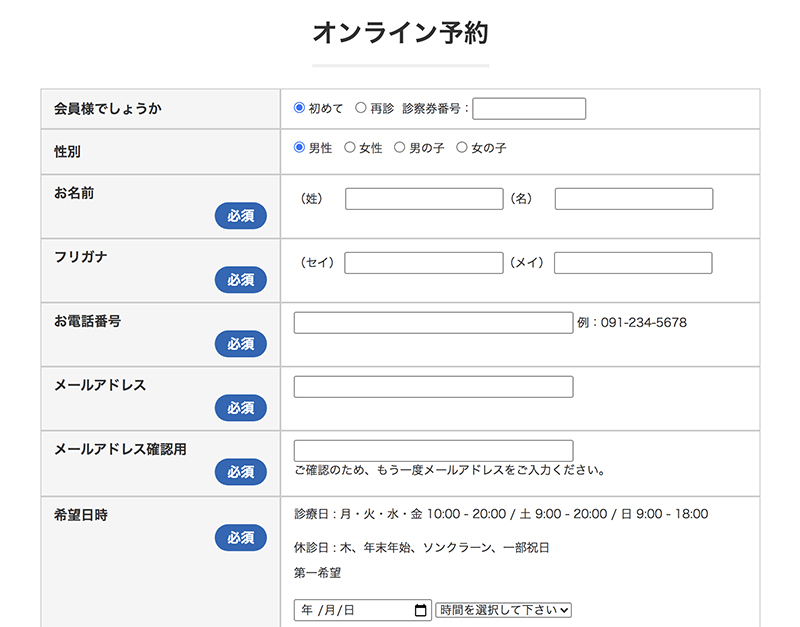Select 女の子 radio button
This screenshot has width=800, height=627.
[x=462, y=148]
